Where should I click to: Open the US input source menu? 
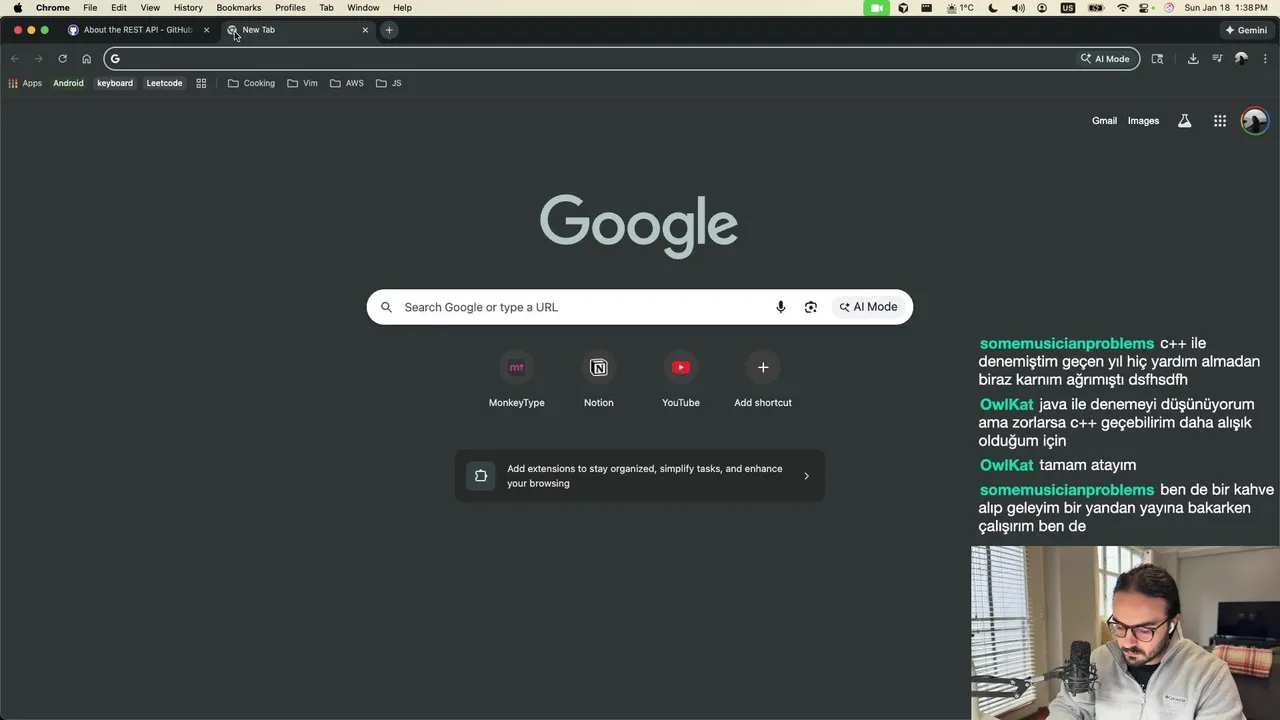coord(1068,8)
